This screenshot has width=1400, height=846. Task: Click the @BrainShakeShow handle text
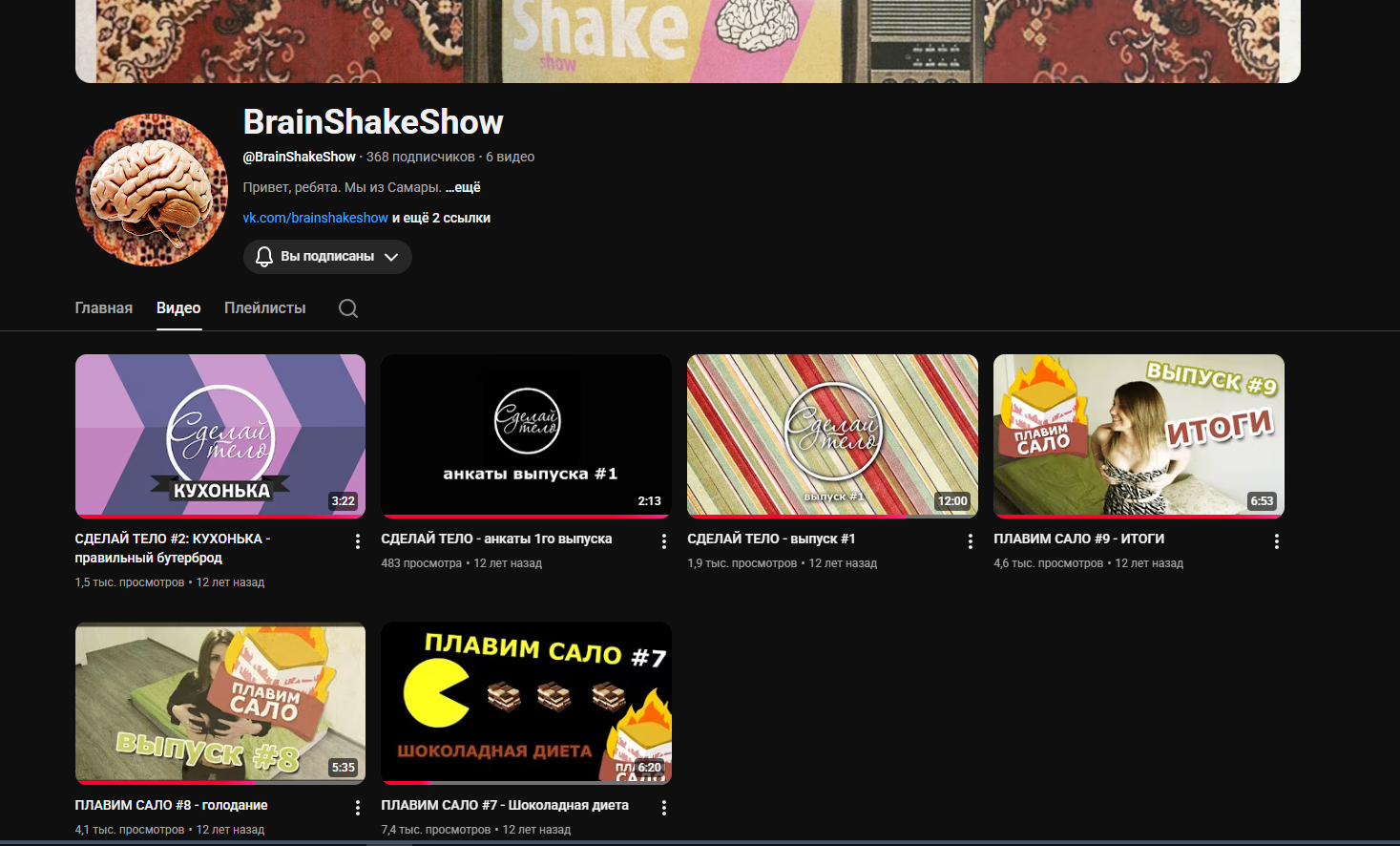(300, 157)
